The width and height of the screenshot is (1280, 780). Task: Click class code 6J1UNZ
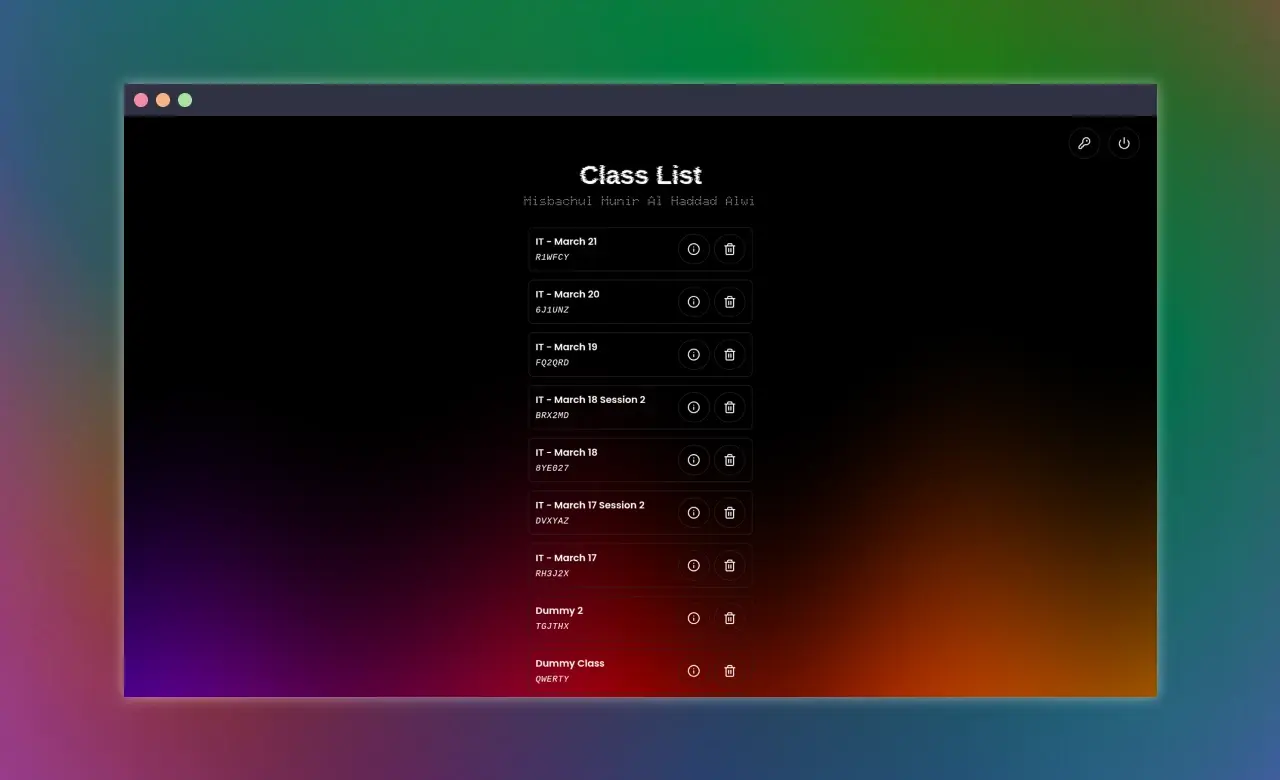pos(552,310)
